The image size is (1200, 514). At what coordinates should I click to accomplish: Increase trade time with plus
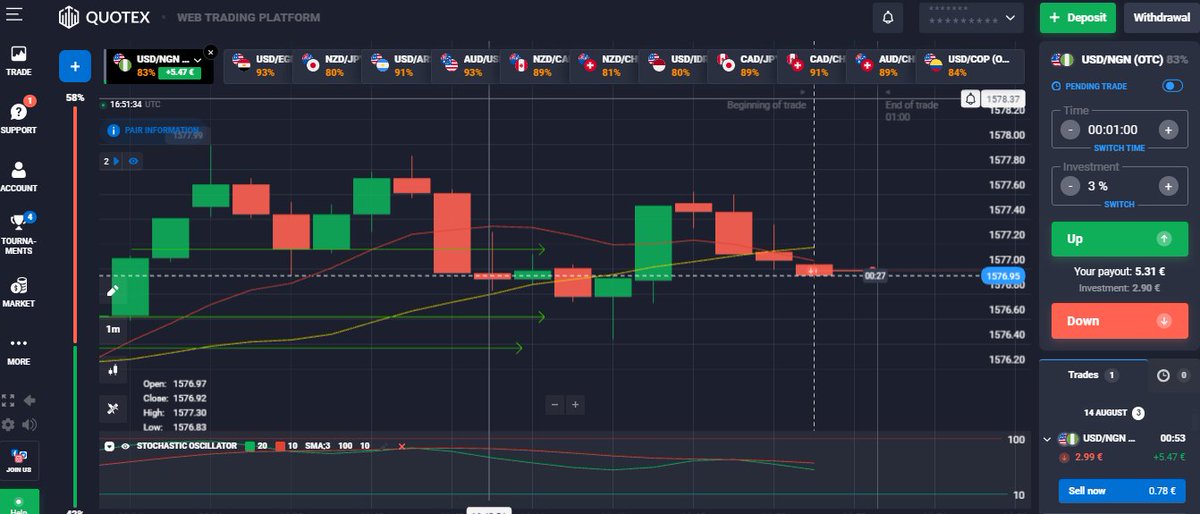coord(1167,130)
